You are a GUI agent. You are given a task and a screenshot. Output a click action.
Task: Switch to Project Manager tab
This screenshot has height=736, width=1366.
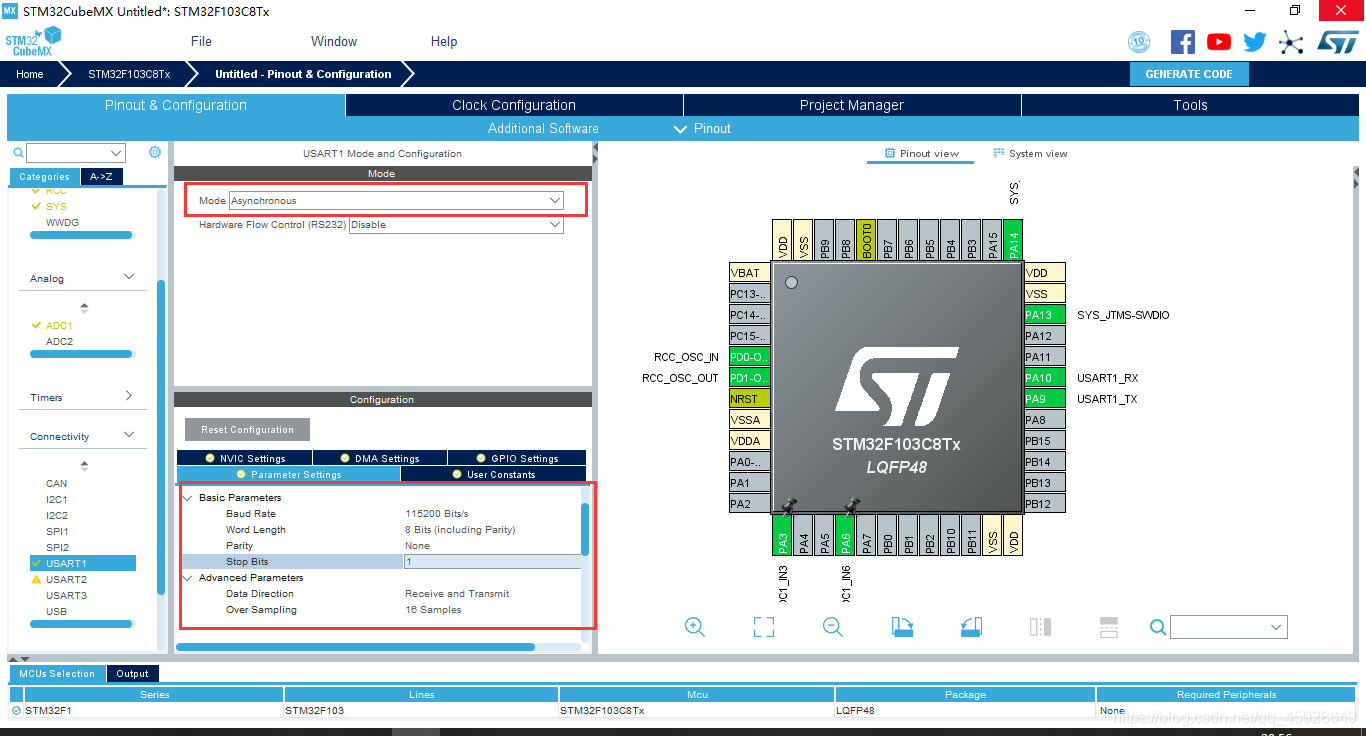click(x=852, y=105)
